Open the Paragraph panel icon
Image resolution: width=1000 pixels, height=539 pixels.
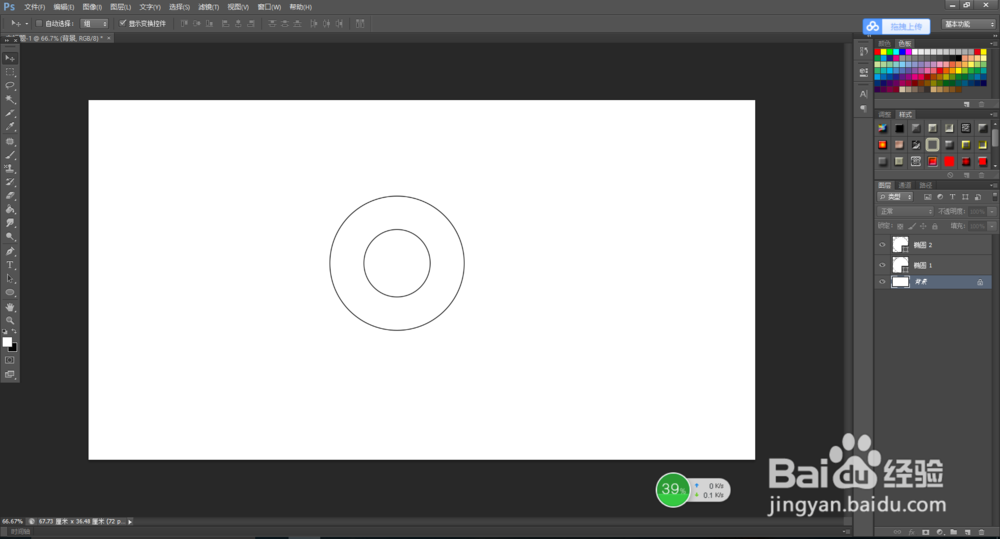864,109
